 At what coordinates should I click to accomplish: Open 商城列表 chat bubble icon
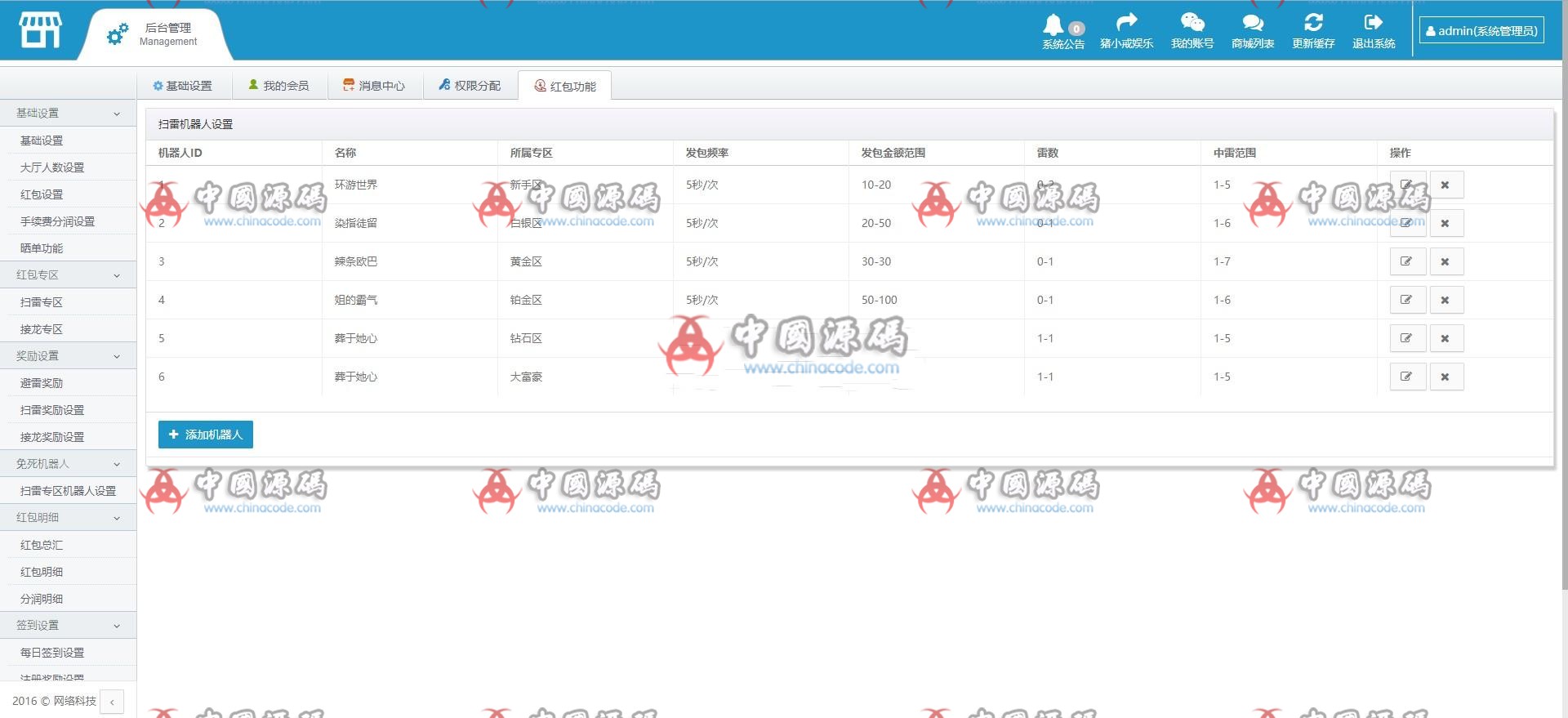tap(1253, 23)
